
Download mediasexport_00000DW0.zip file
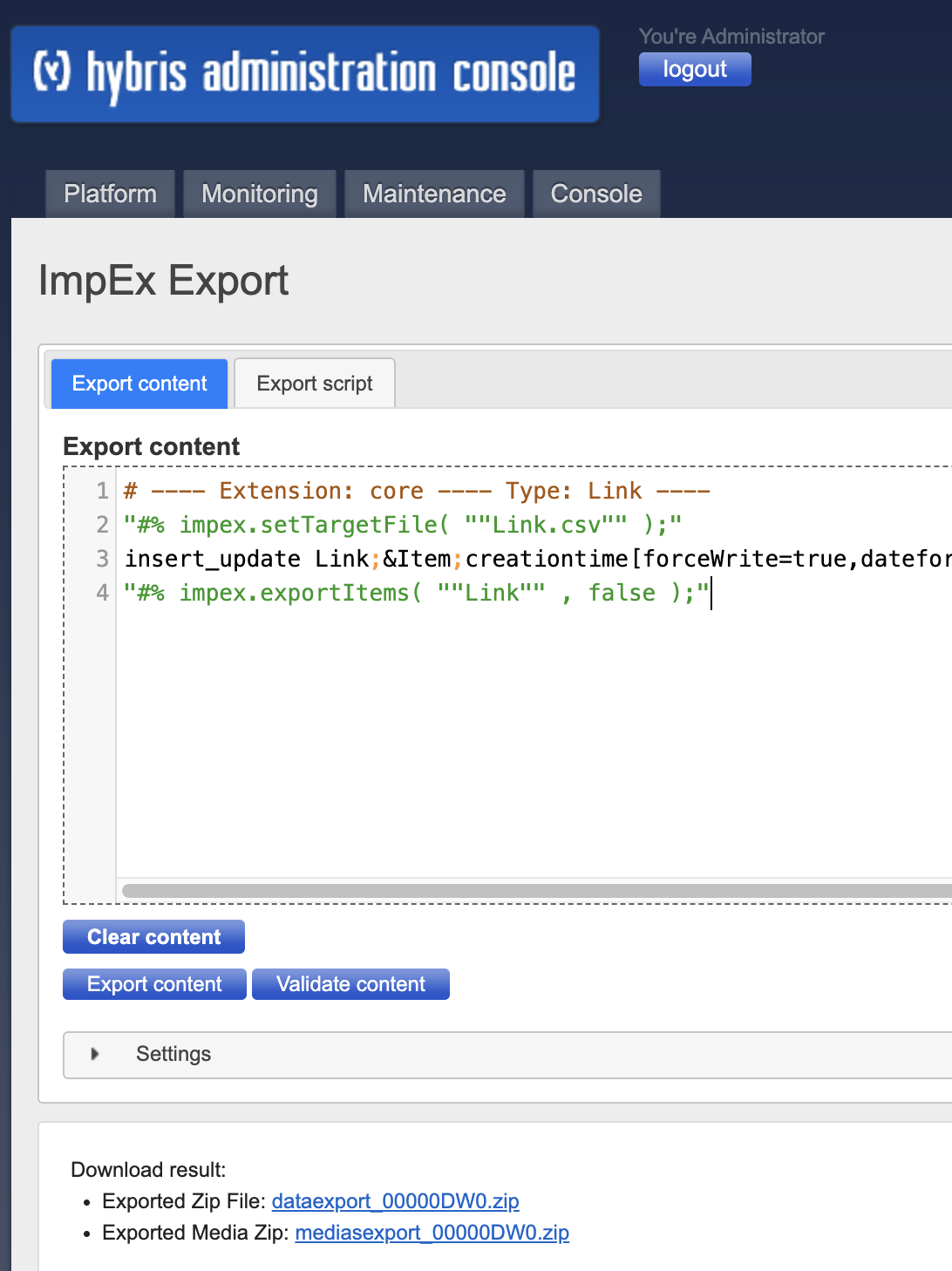coord(432,1233)
